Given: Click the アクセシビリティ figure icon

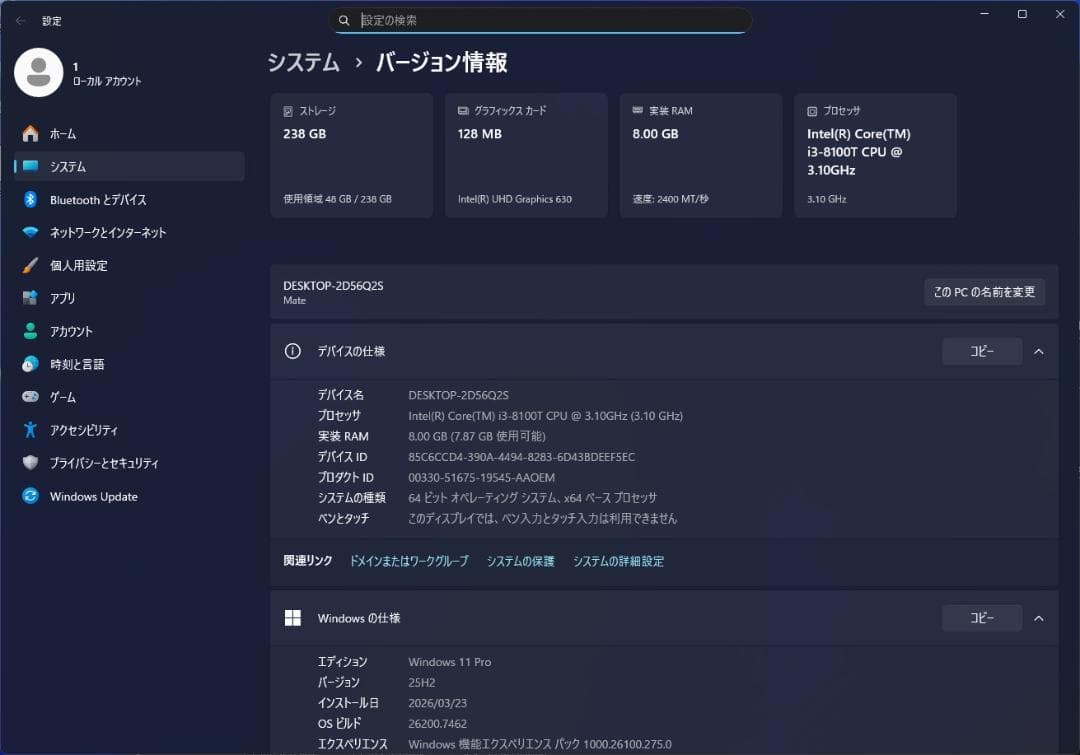Looking at the screenshot, I should pos(30,430).
